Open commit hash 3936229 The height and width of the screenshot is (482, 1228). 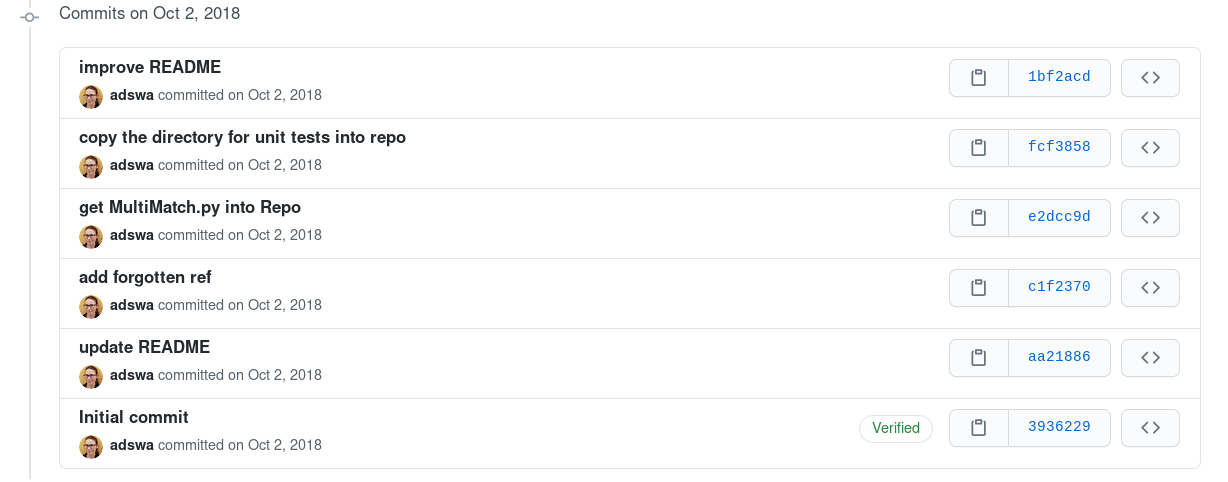(1059, 428)
